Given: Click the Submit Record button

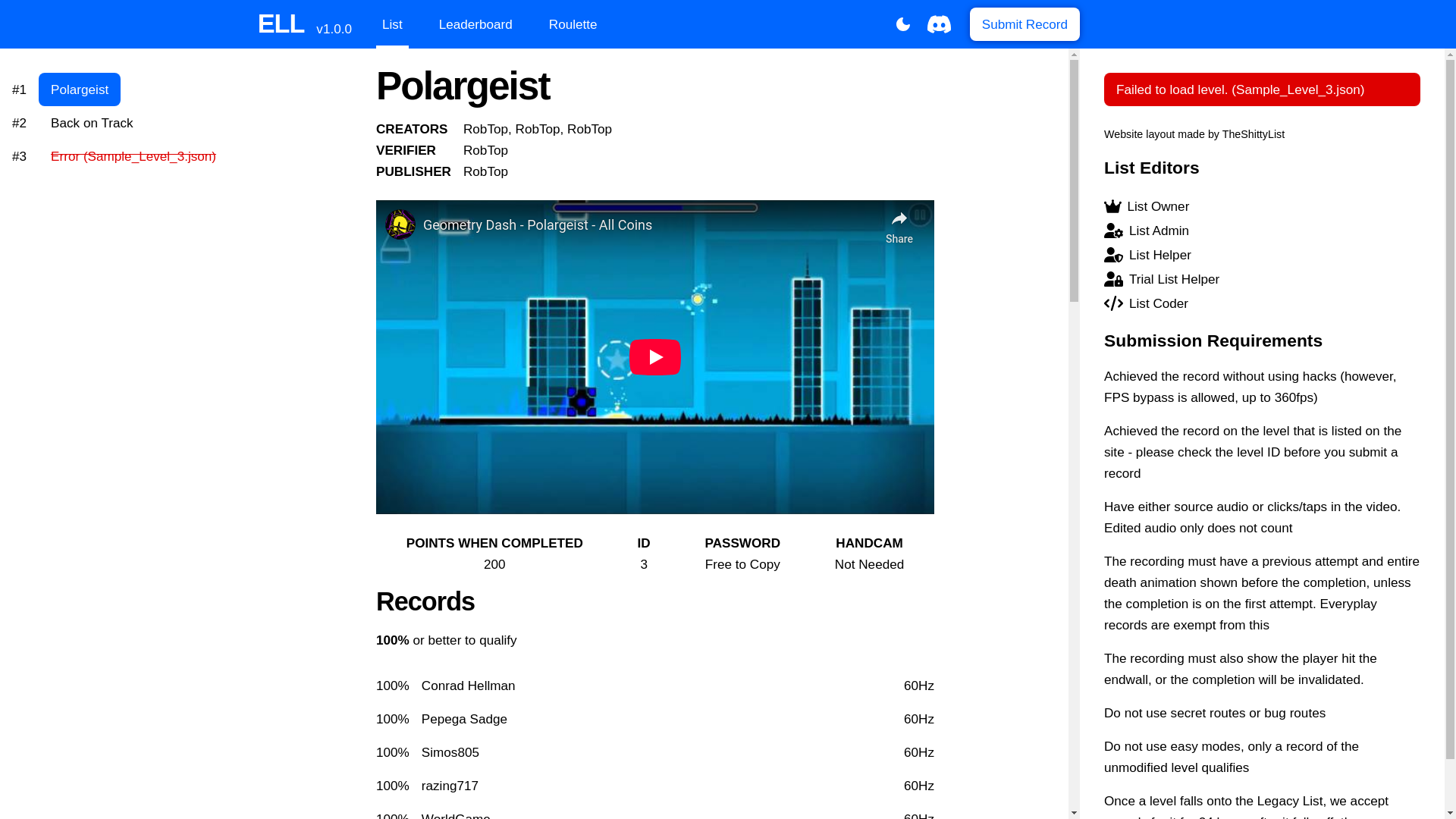Looking at the screenshot, I should click(x=1025, y=24).
